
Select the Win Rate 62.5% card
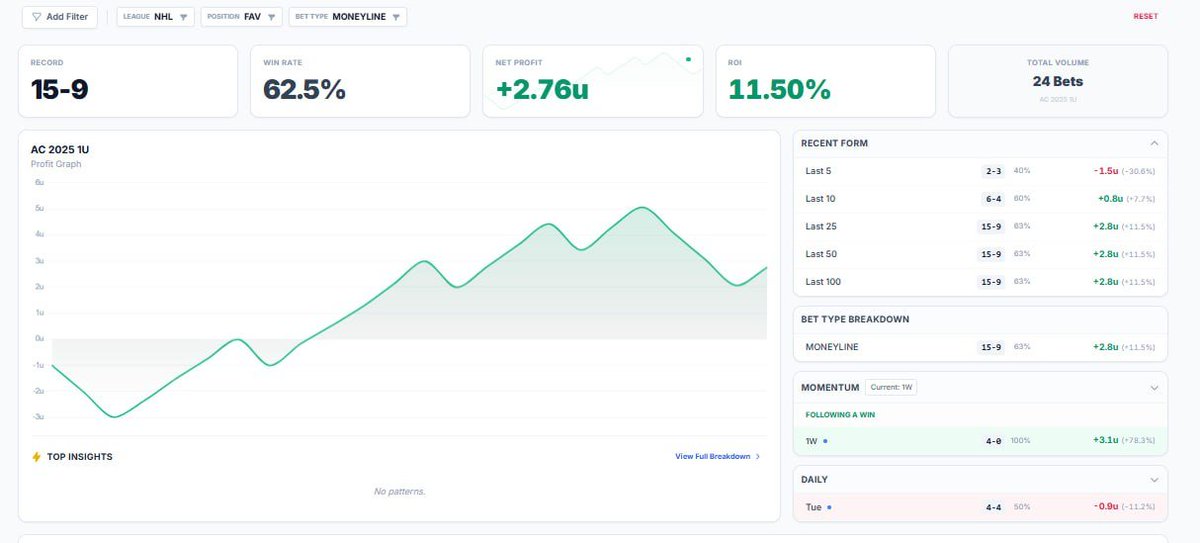click(360, 81)
